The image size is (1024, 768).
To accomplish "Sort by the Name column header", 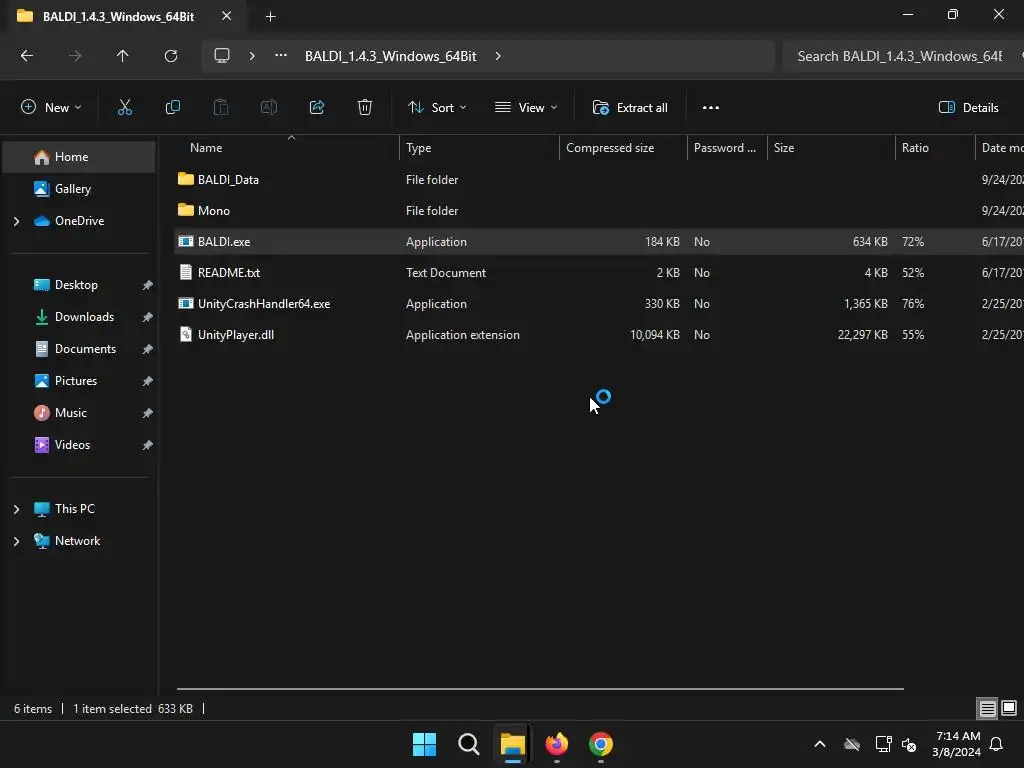I will point(287,148).
